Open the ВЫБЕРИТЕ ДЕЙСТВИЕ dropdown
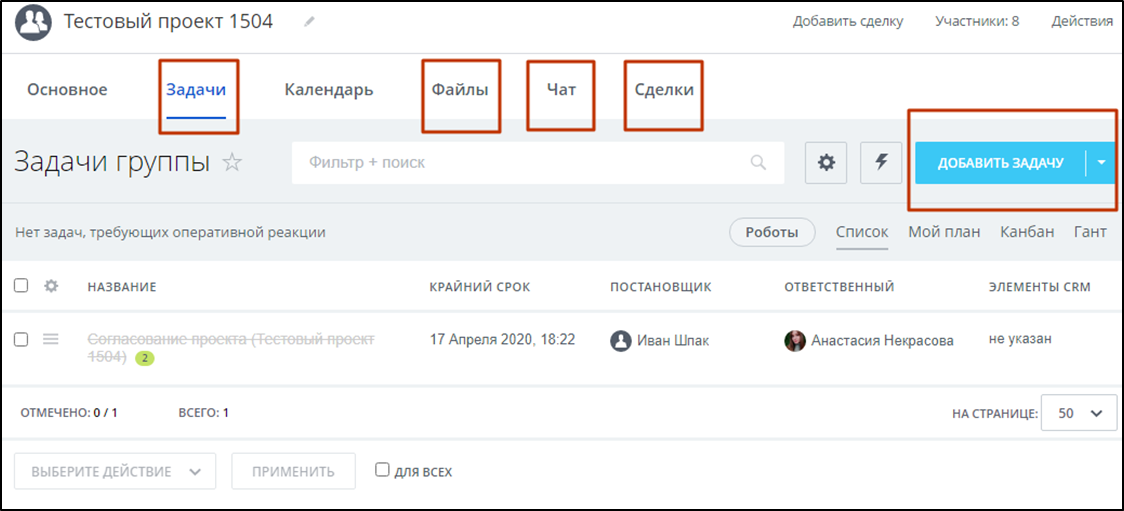 (x=115, y=472)
